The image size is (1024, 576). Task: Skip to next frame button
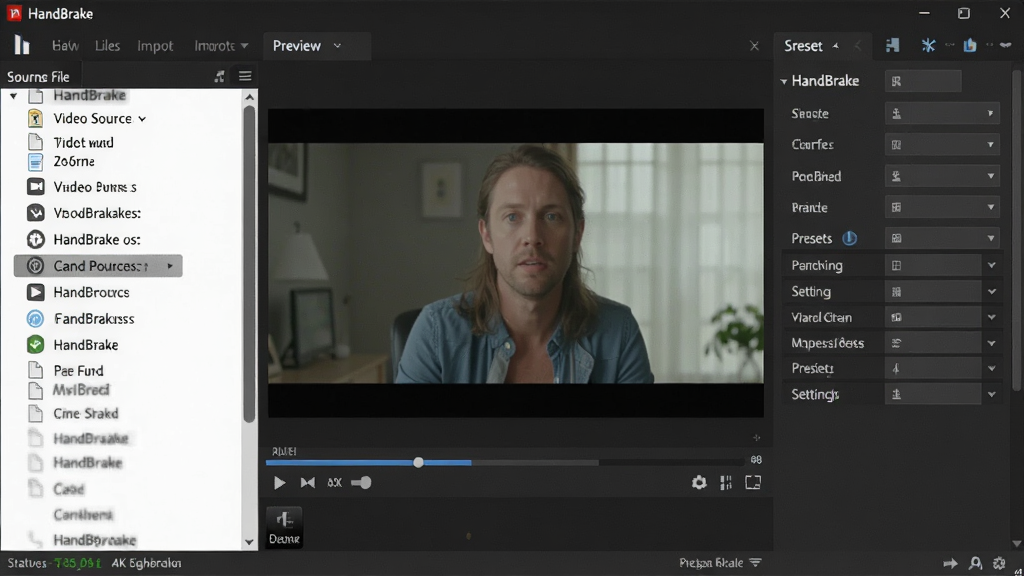[308, 483]
